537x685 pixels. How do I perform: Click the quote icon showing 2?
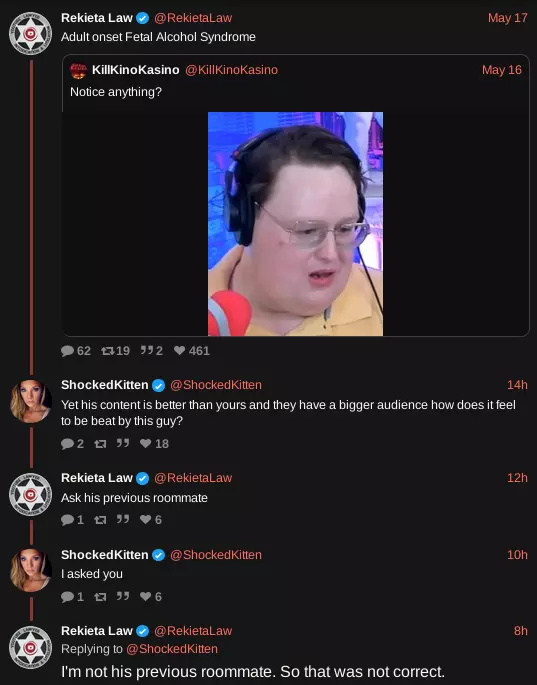tap(147, 350)
